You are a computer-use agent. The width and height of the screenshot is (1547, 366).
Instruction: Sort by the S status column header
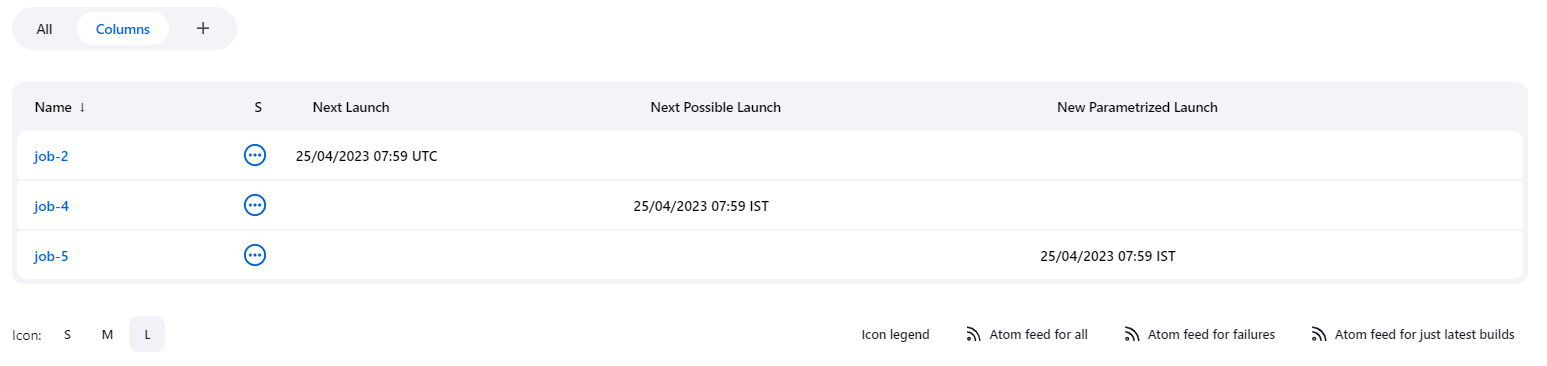tap(258, 107)
